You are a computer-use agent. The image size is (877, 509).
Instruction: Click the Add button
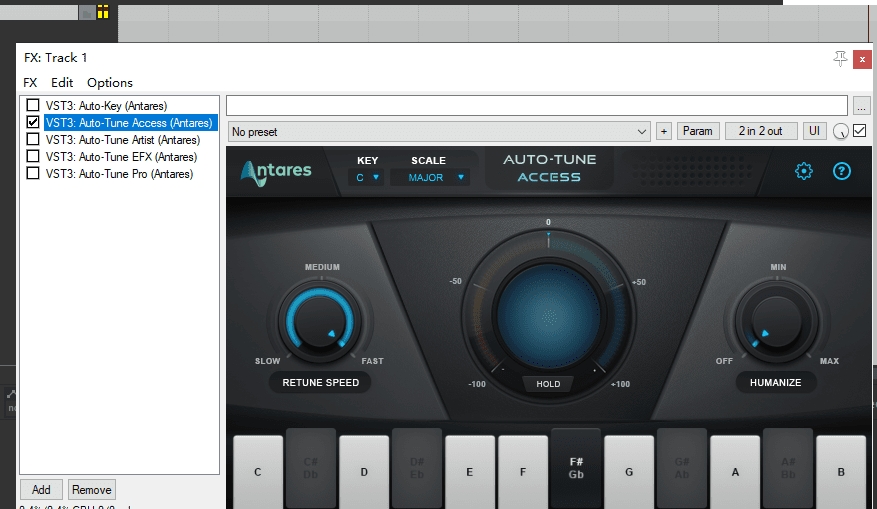(x=41, y=489)
